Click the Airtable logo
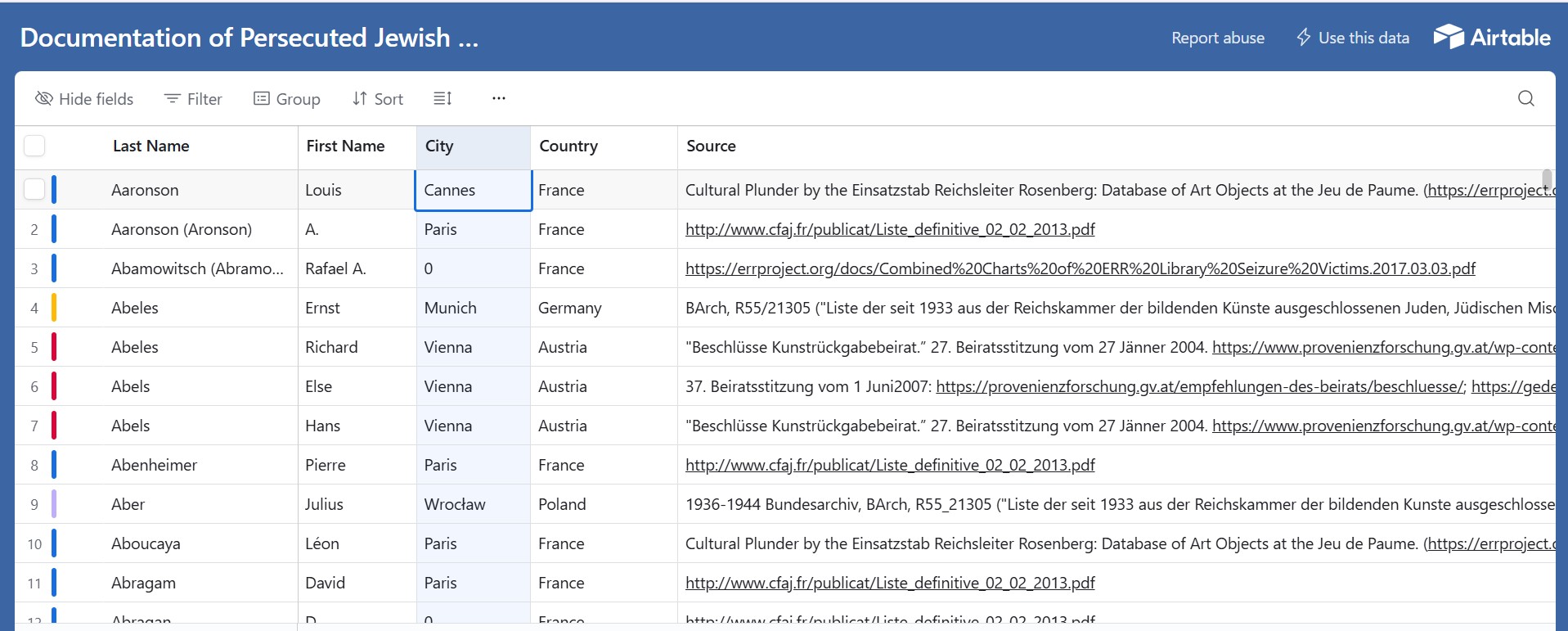 pos(1492,38)
